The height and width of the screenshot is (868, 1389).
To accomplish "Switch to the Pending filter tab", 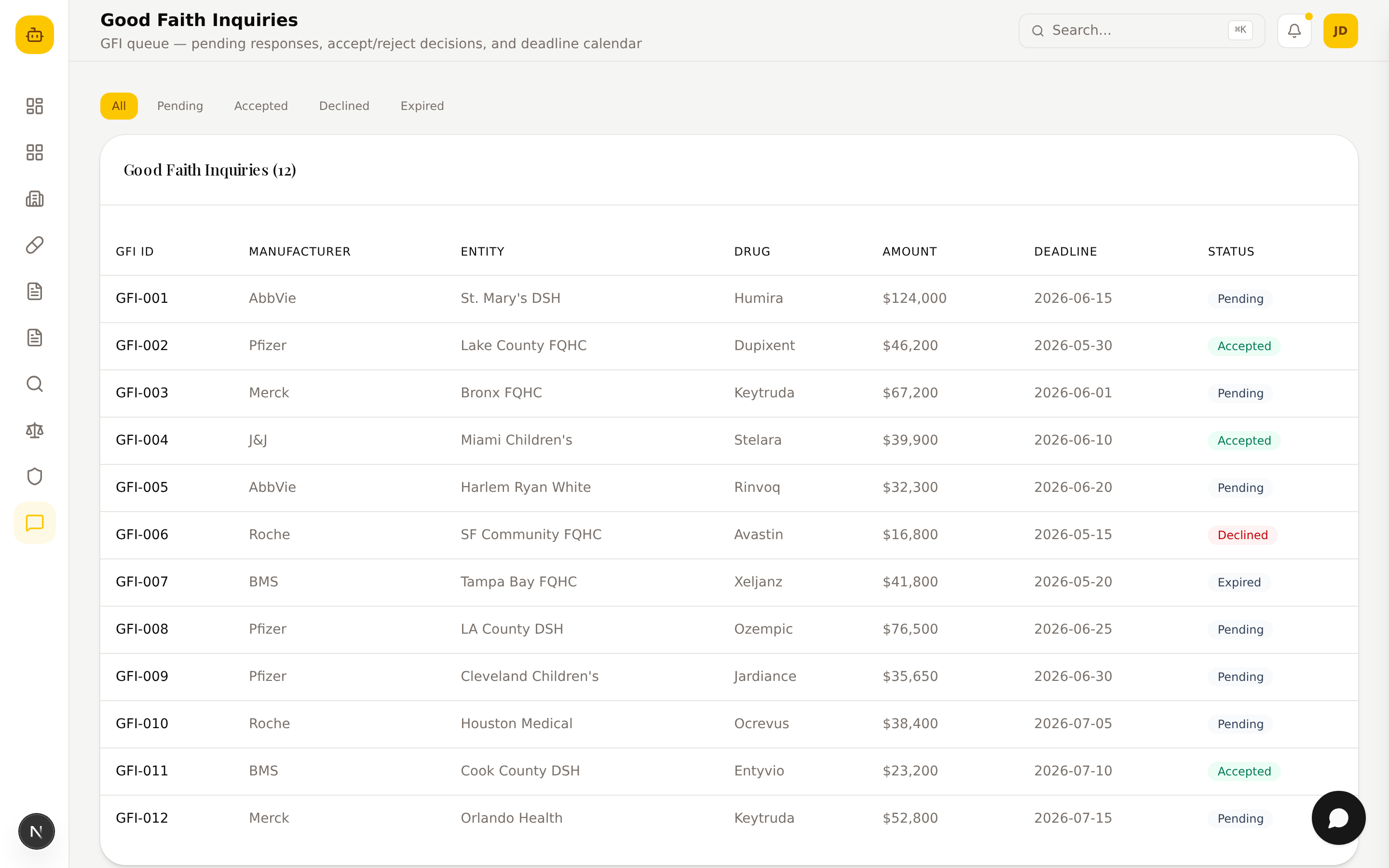I will [180, 106].
